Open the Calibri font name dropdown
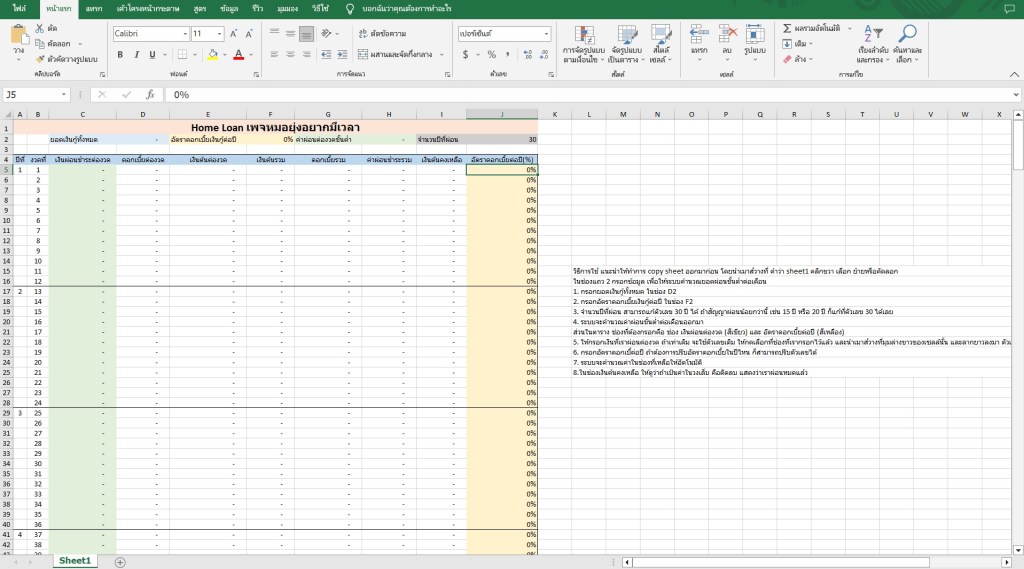The image size is (1024, 569). point(184,33)
